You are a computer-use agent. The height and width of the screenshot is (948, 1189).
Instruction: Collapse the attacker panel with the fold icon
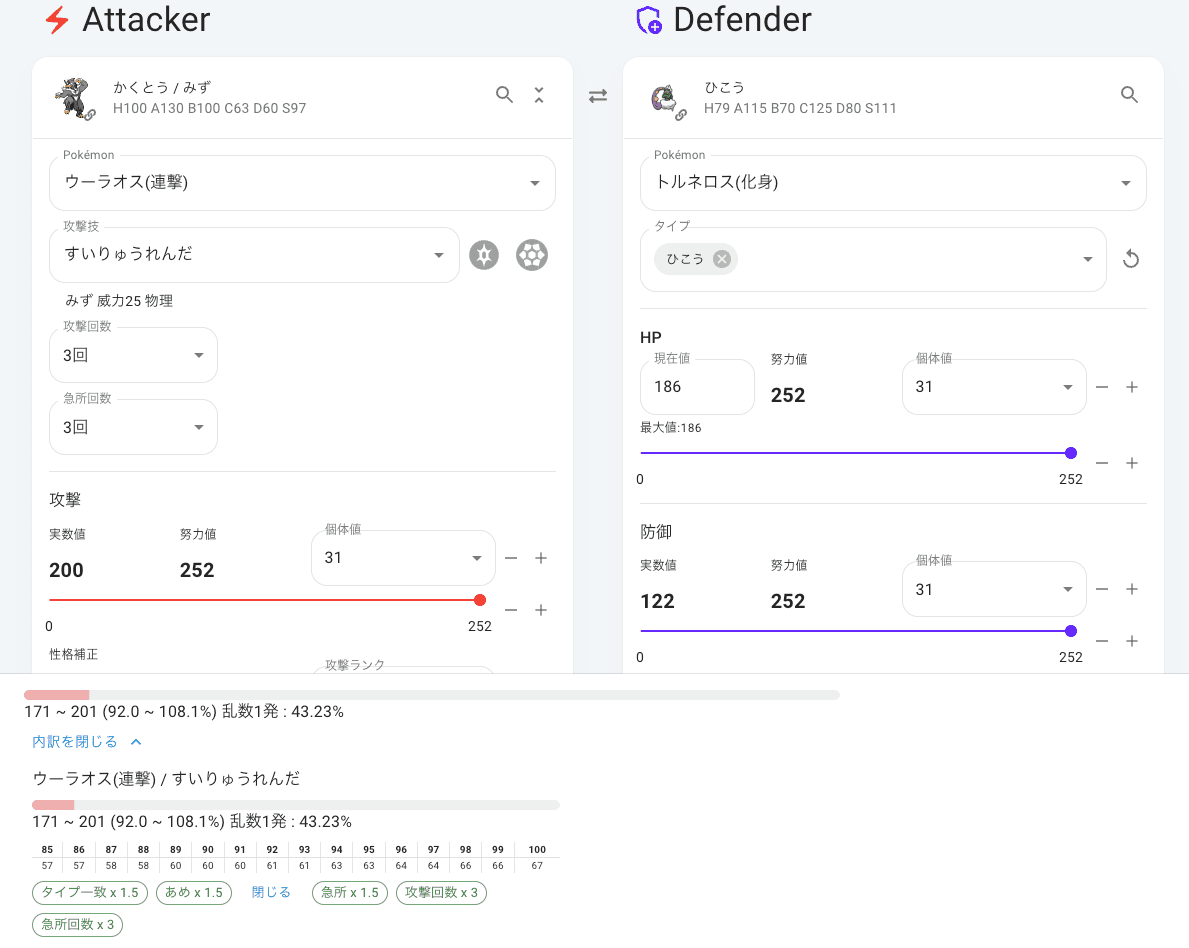[x=539, y=95]
